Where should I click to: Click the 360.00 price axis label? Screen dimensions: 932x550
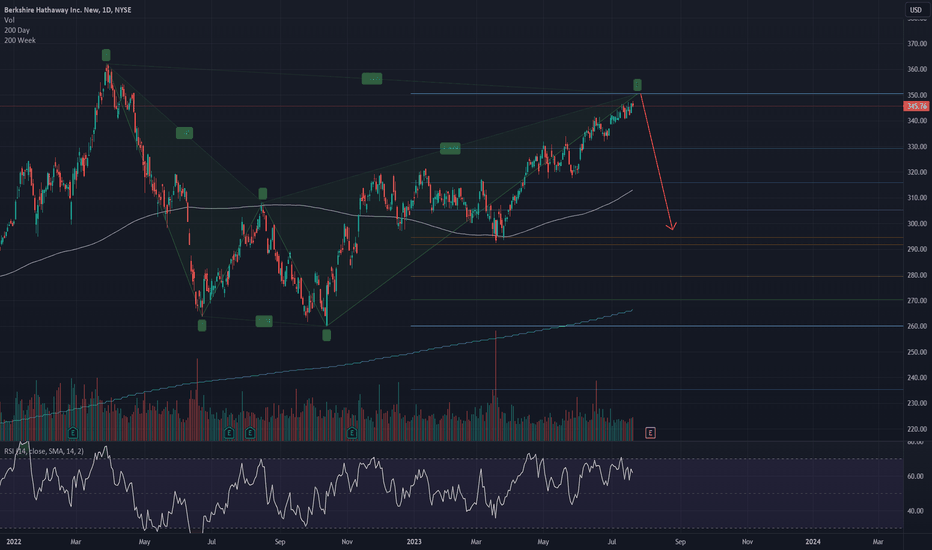pos(917,70)
